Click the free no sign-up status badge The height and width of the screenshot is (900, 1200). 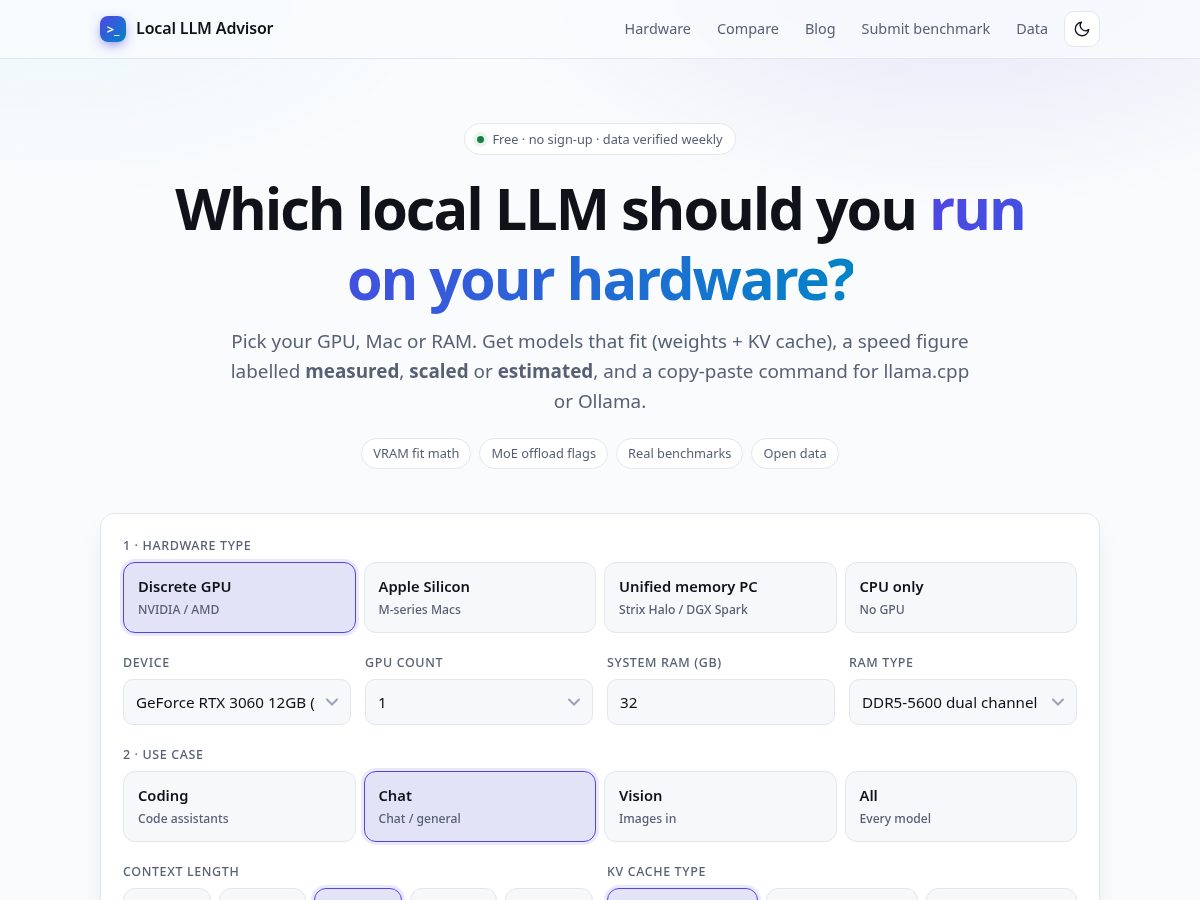coord(600,139)
